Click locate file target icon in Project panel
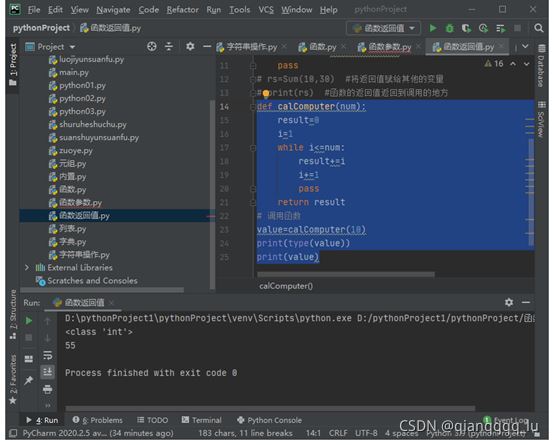Viewport: 554px width, 445px height. pyautogui.click(x=152, y=47)
